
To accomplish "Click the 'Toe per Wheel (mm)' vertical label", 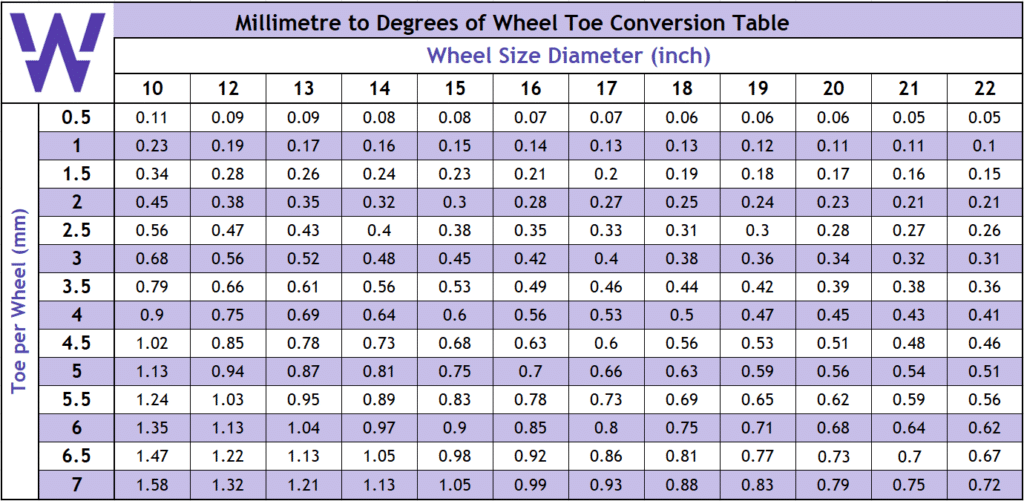I will (x=19, y=300).
